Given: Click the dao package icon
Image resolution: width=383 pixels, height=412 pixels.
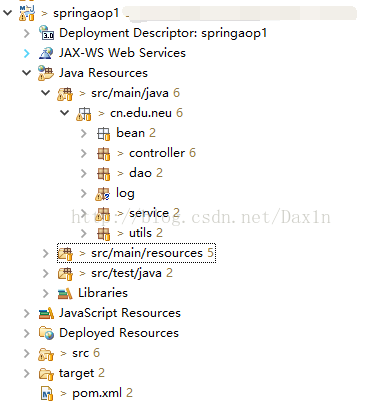Looking at the screenshot, I should click(x=103, y=174).
